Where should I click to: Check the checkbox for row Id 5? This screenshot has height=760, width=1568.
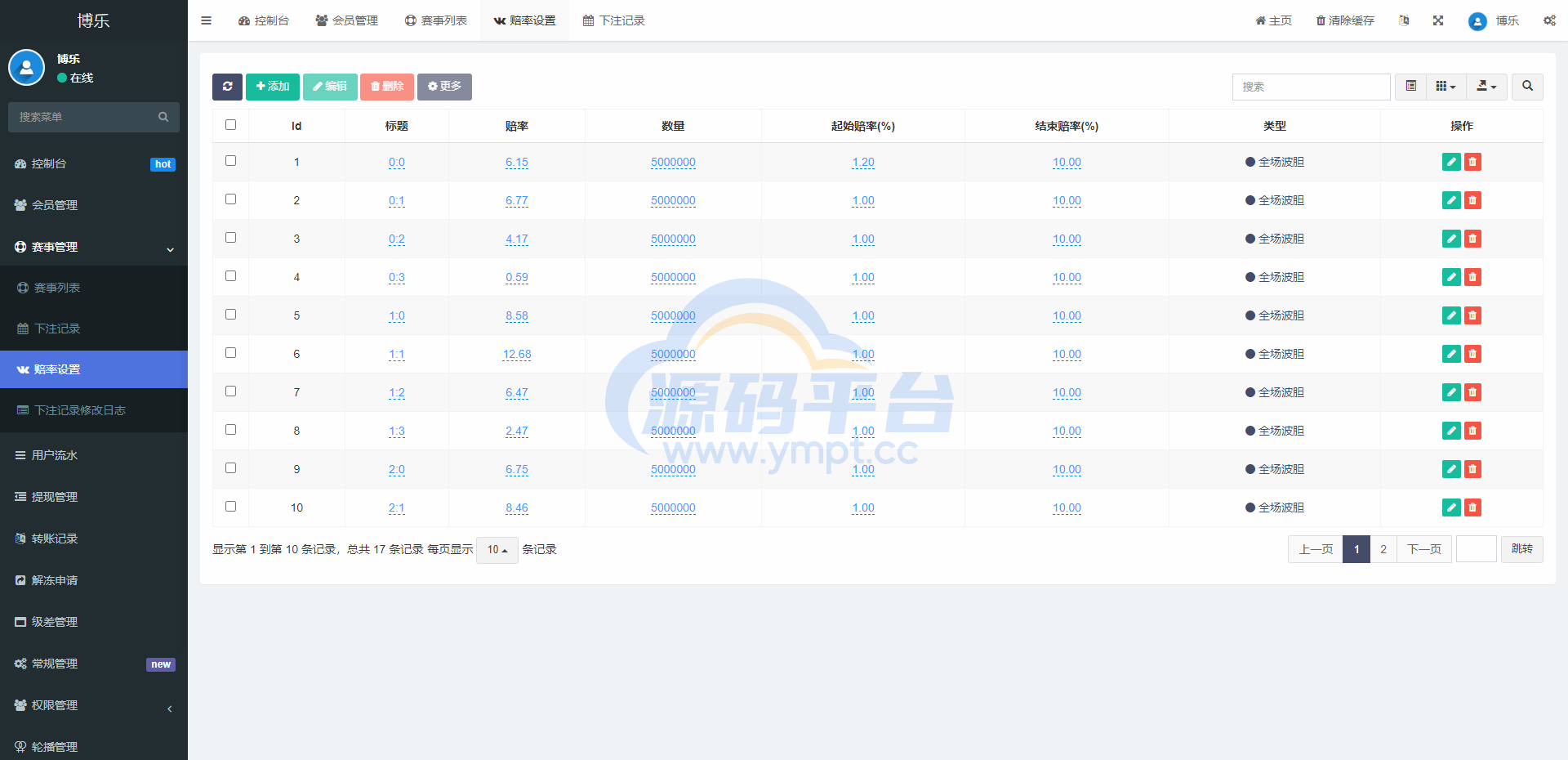[x=230, y=315]
